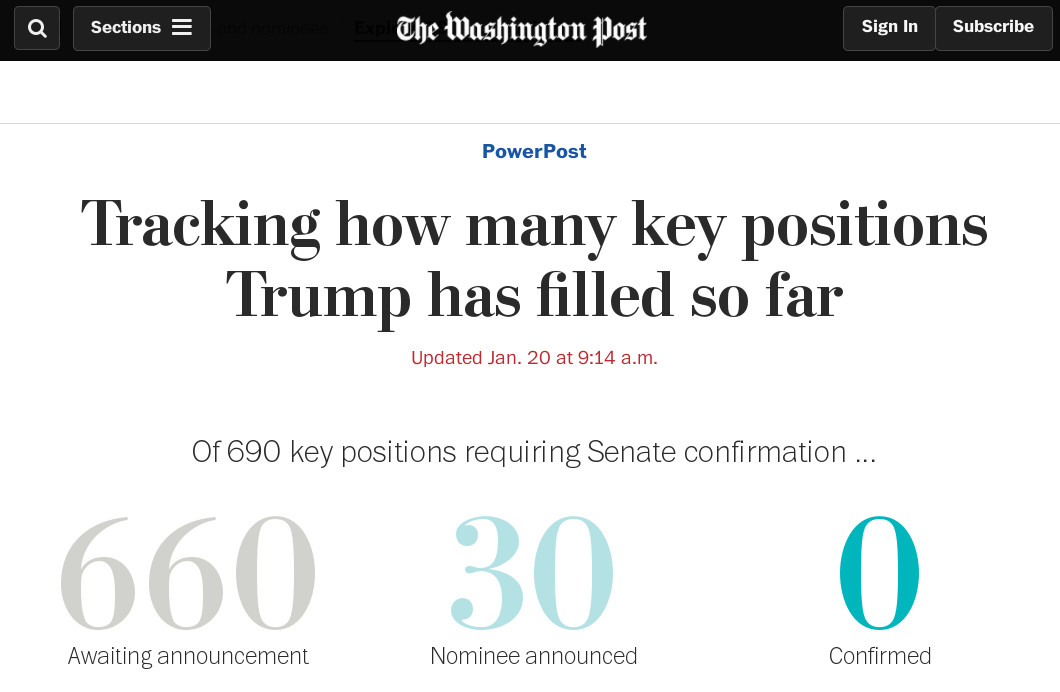
Task: Select the 'Nominee announced' label
Action: point(533,656)
